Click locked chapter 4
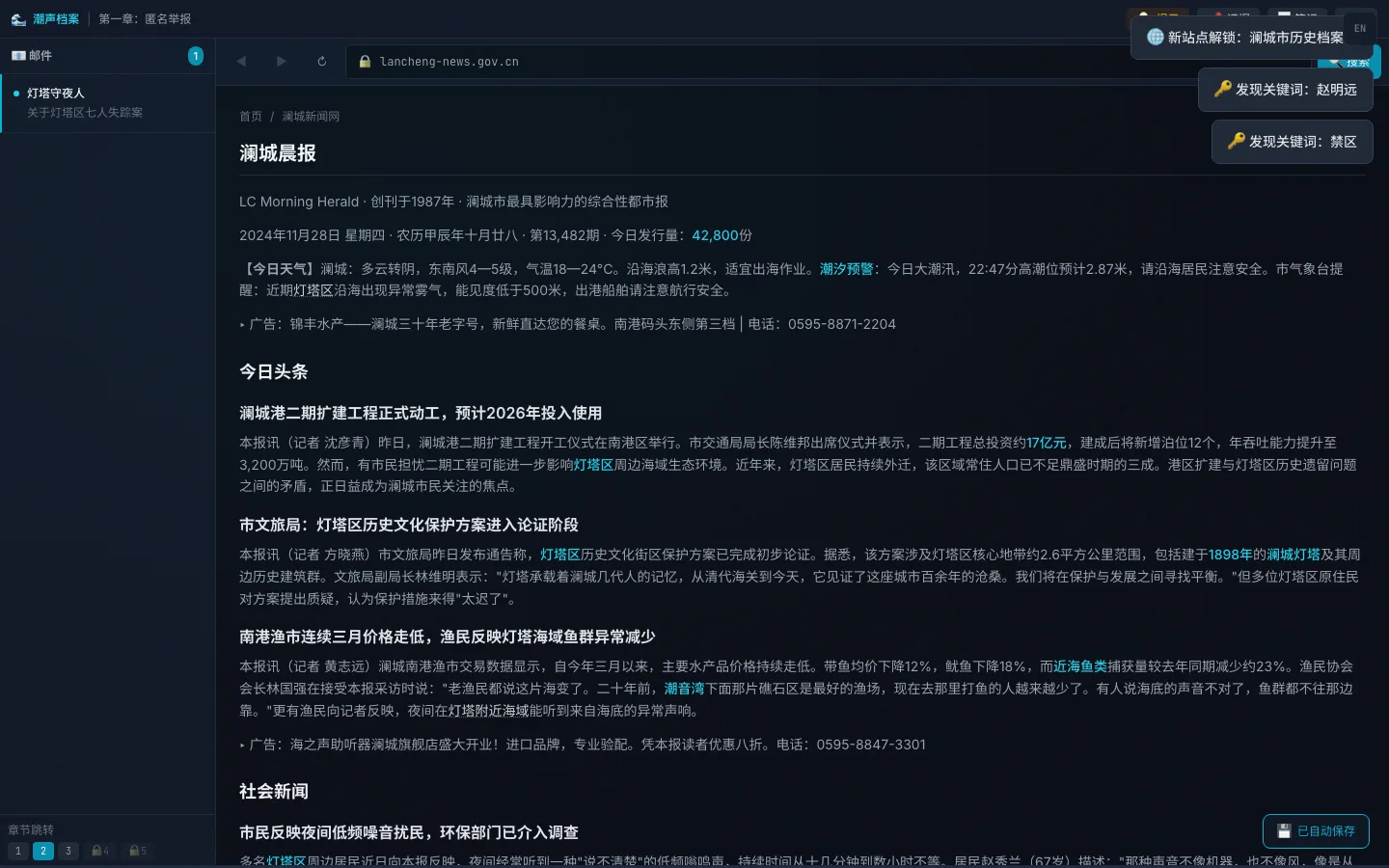The width and height of the screenshot is (1389, 868). click(x=100, y=851)
